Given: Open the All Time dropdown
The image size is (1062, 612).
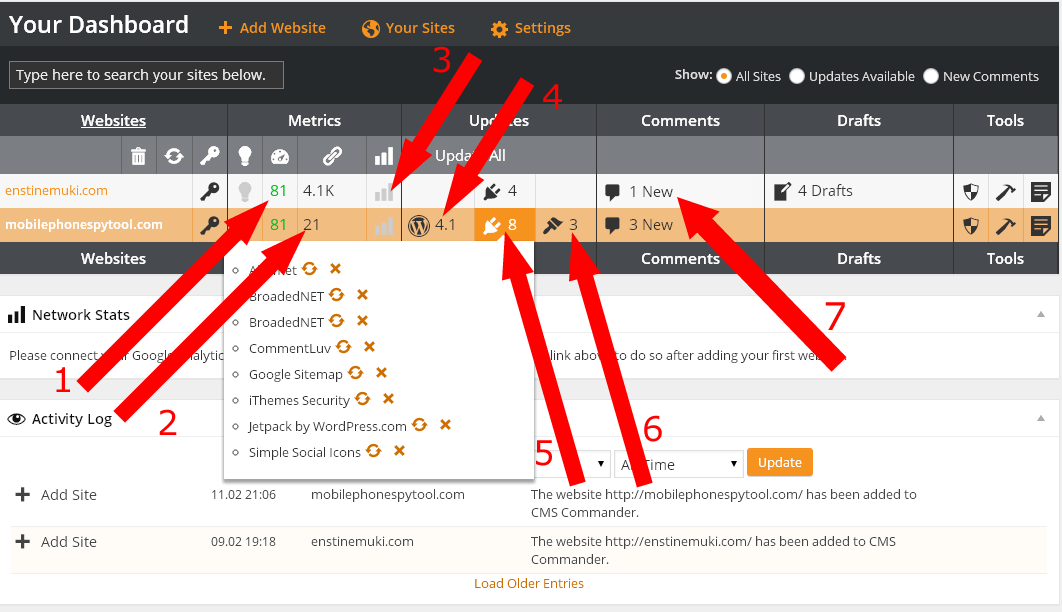Looking at the screenshot, I should [x=678, y=464].
